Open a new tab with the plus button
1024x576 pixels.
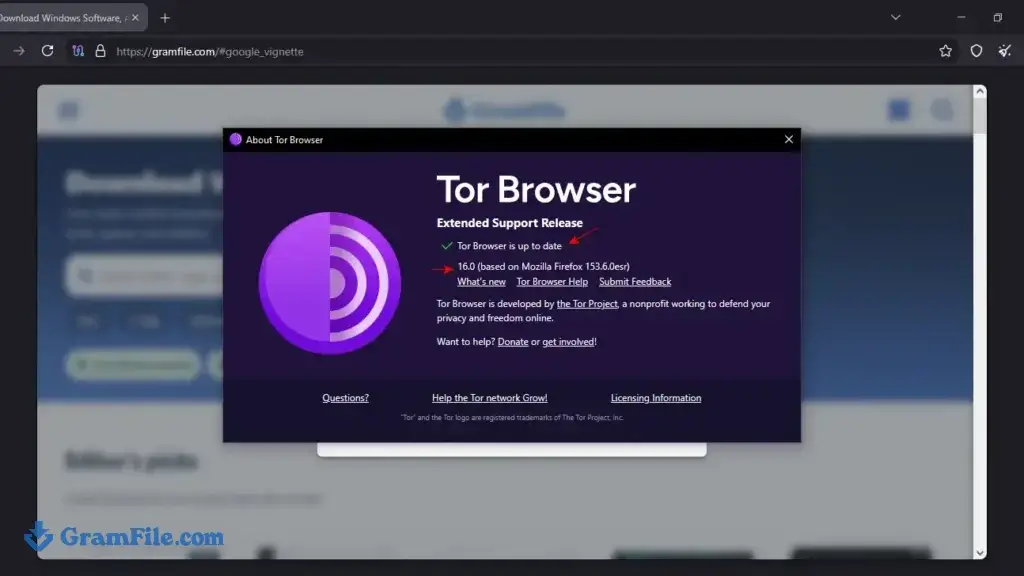(x=165, y=18)
